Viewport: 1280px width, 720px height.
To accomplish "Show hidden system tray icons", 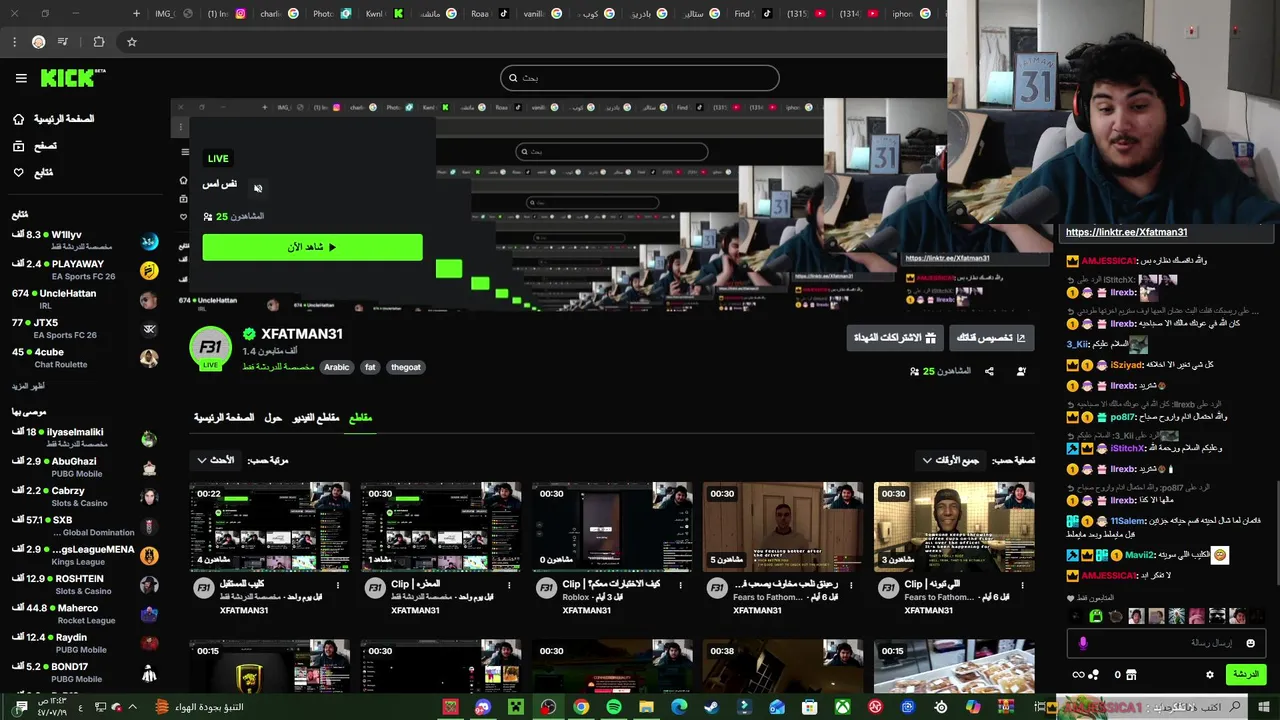I will pyautogui.click(x=131, y=707).
